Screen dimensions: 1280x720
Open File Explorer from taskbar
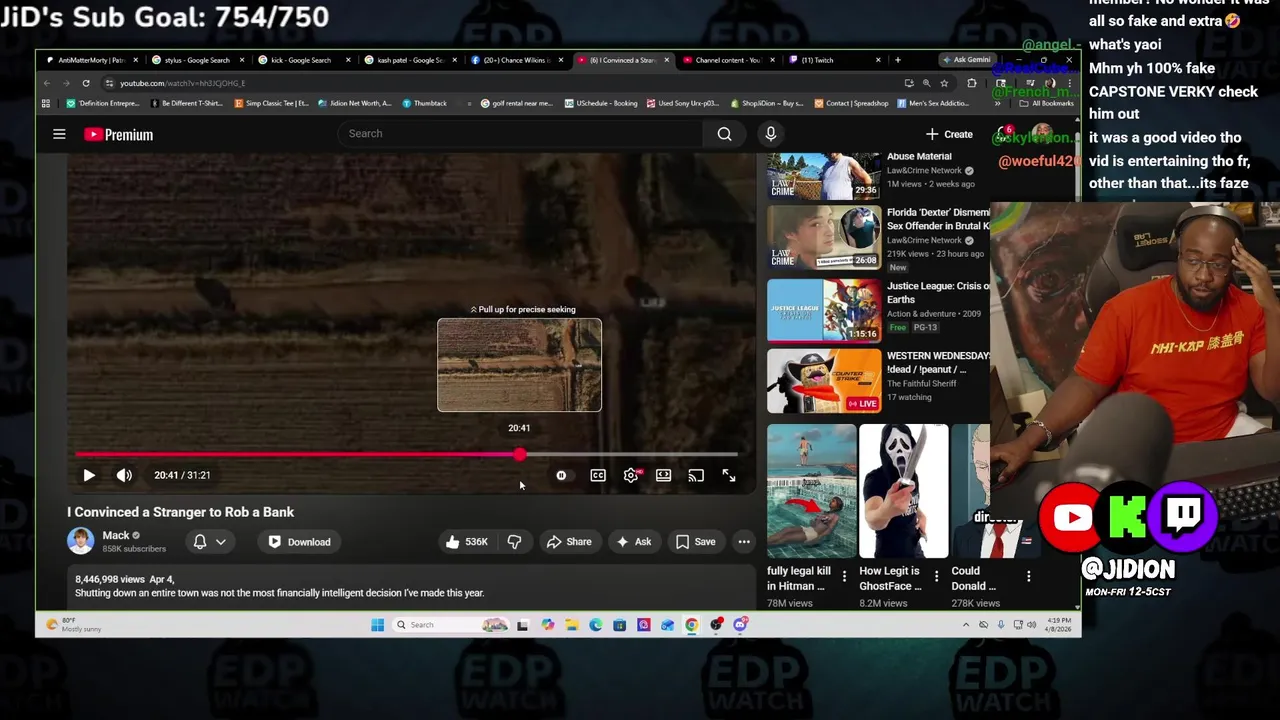pyautogui.click(x=571, y=625)
